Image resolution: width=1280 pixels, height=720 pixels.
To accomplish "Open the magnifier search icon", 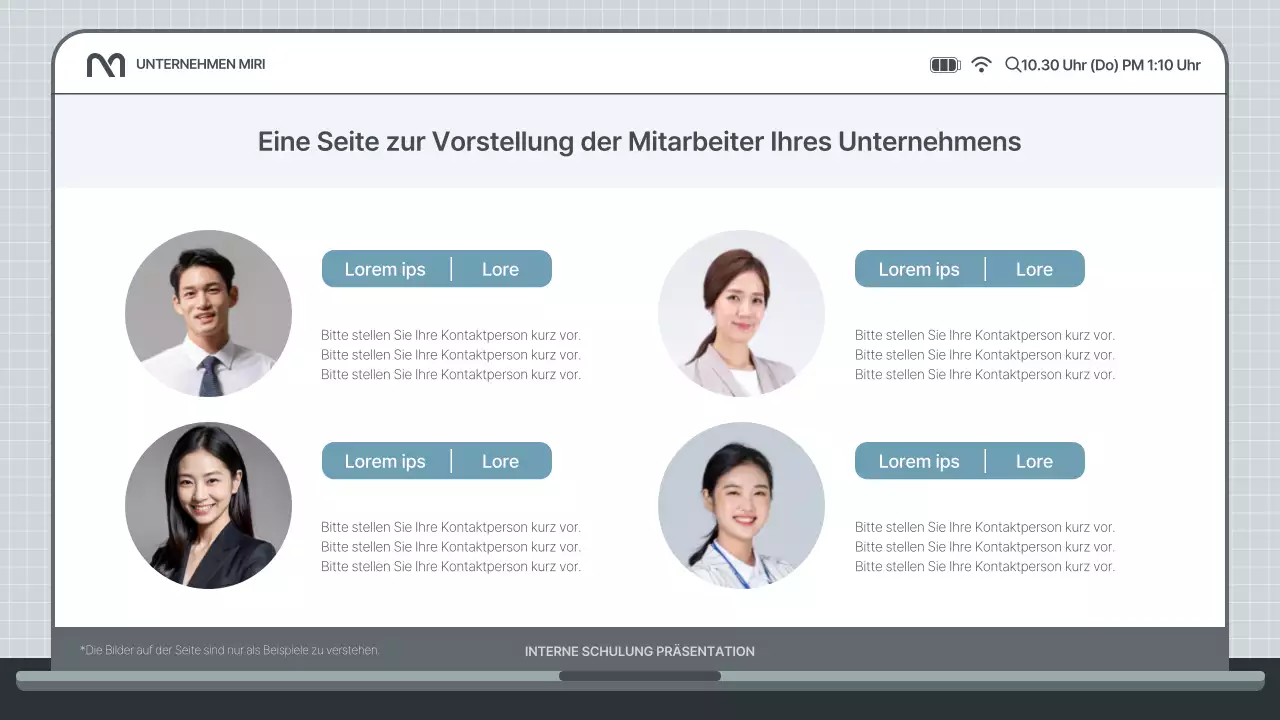I will (1014, 64).
